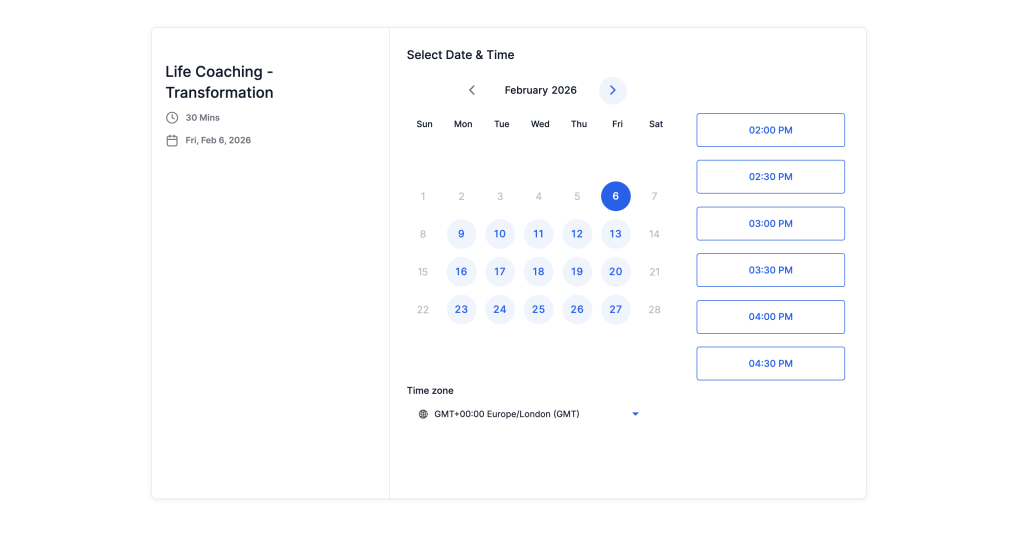The width and height of the screenshot is (1024, 551).
Task: Select February 18 on the calendar
Action: point(538,272)
